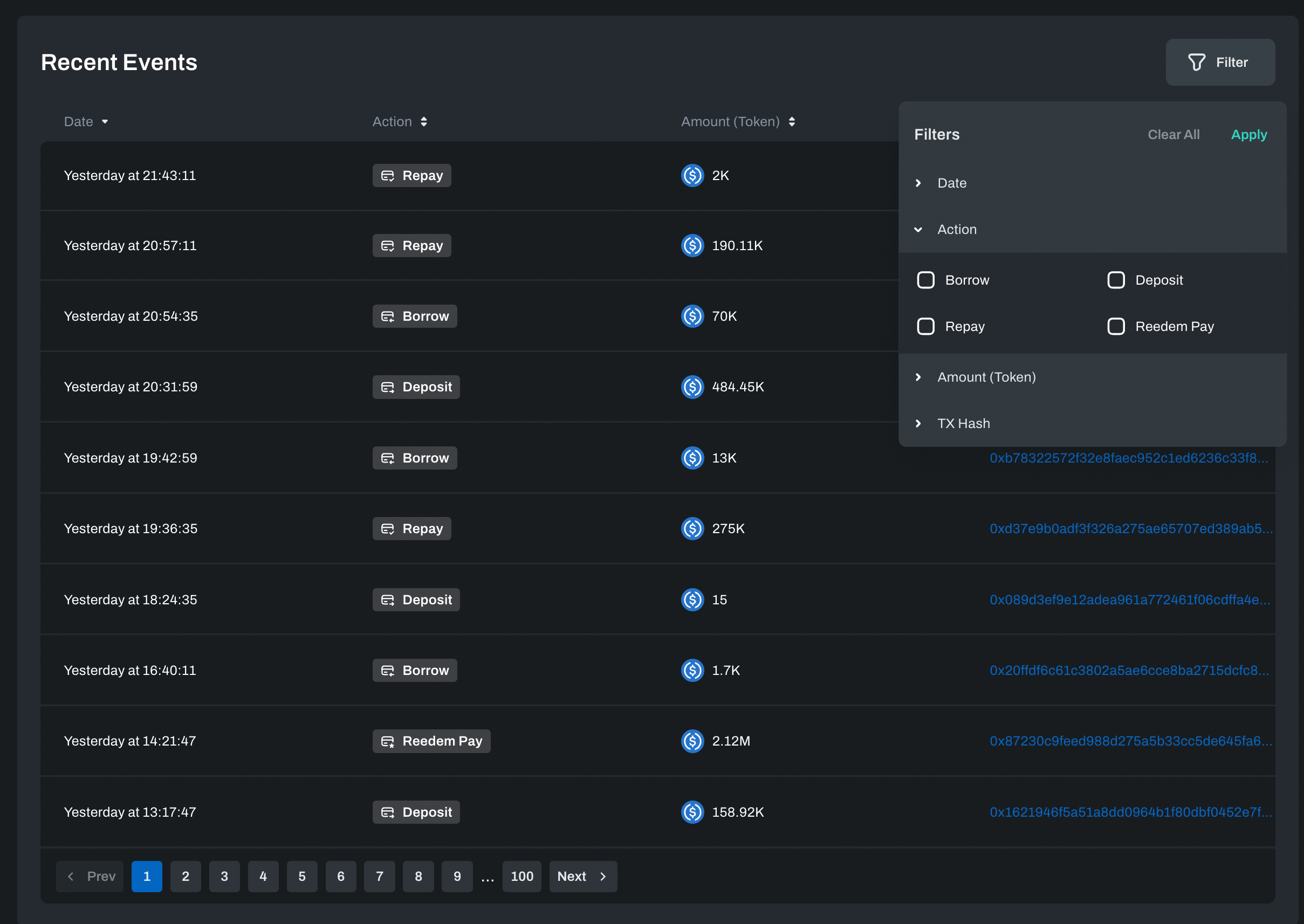
Task: Jump to page 100
Action: point(521,876)
